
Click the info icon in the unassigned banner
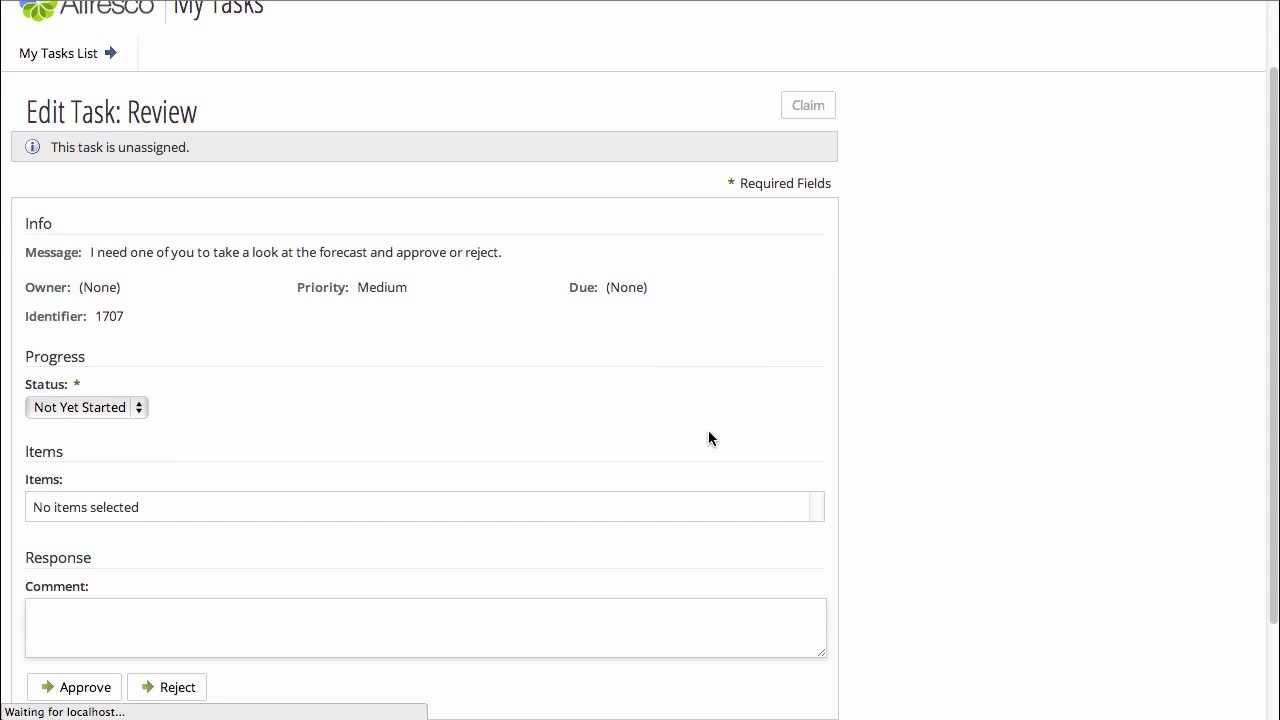click(x=33, y=147)
